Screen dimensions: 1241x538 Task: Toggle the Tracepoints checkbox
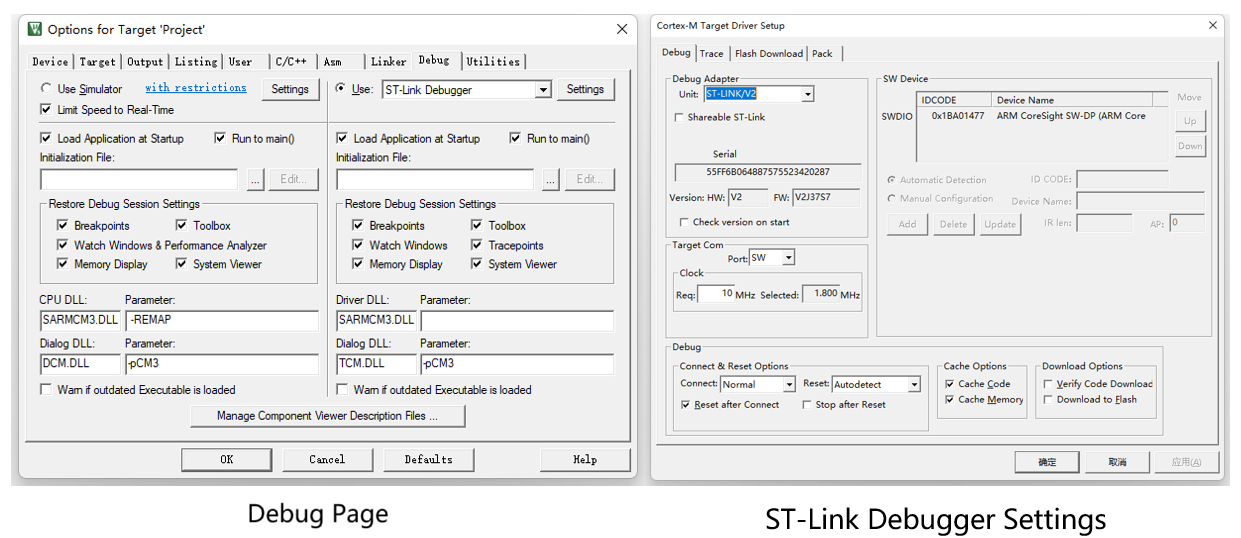pos(477,245)
